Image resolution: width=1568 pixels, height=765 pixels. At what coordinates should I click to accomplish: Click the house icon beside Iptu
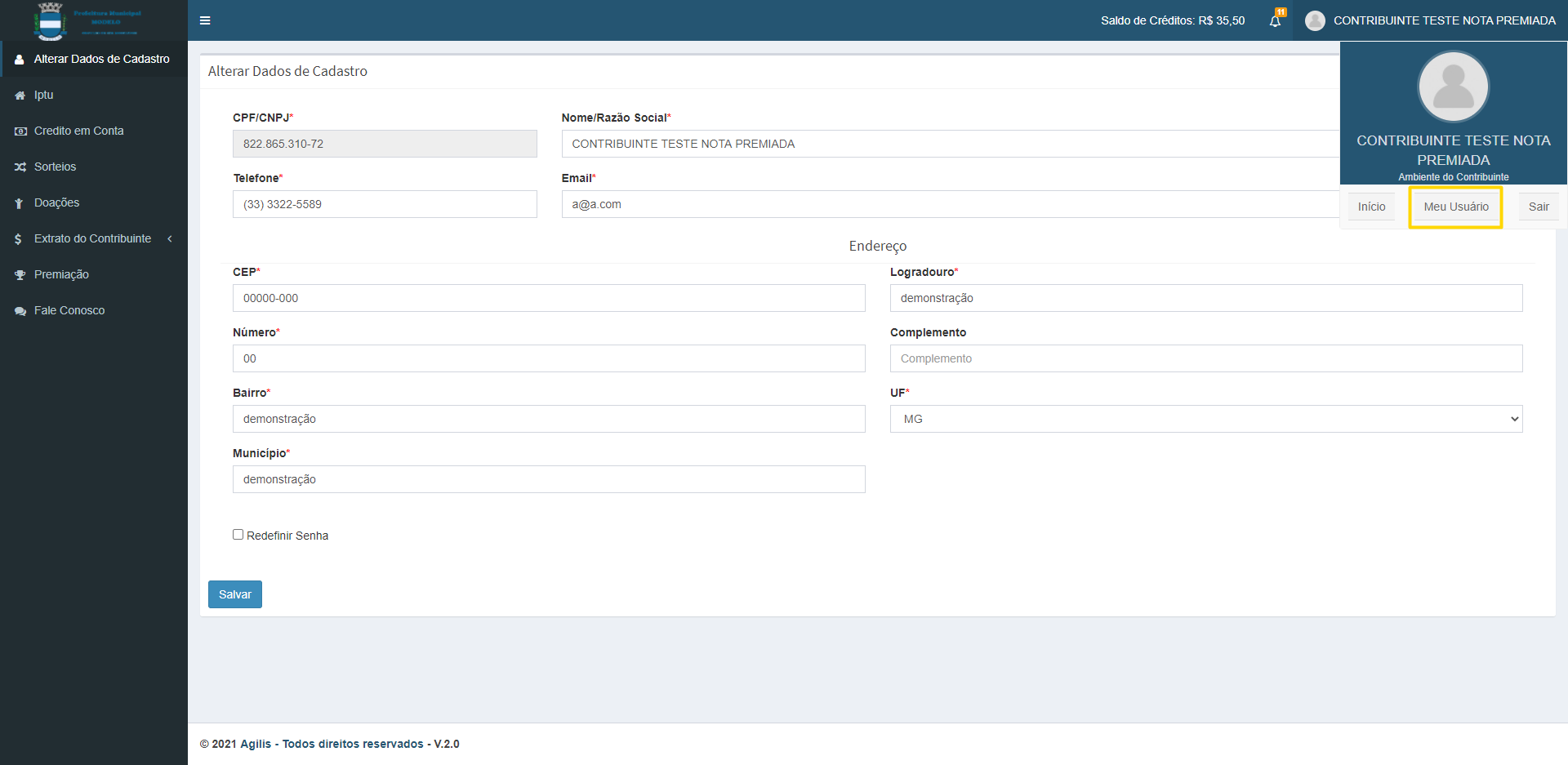point(20,96)
